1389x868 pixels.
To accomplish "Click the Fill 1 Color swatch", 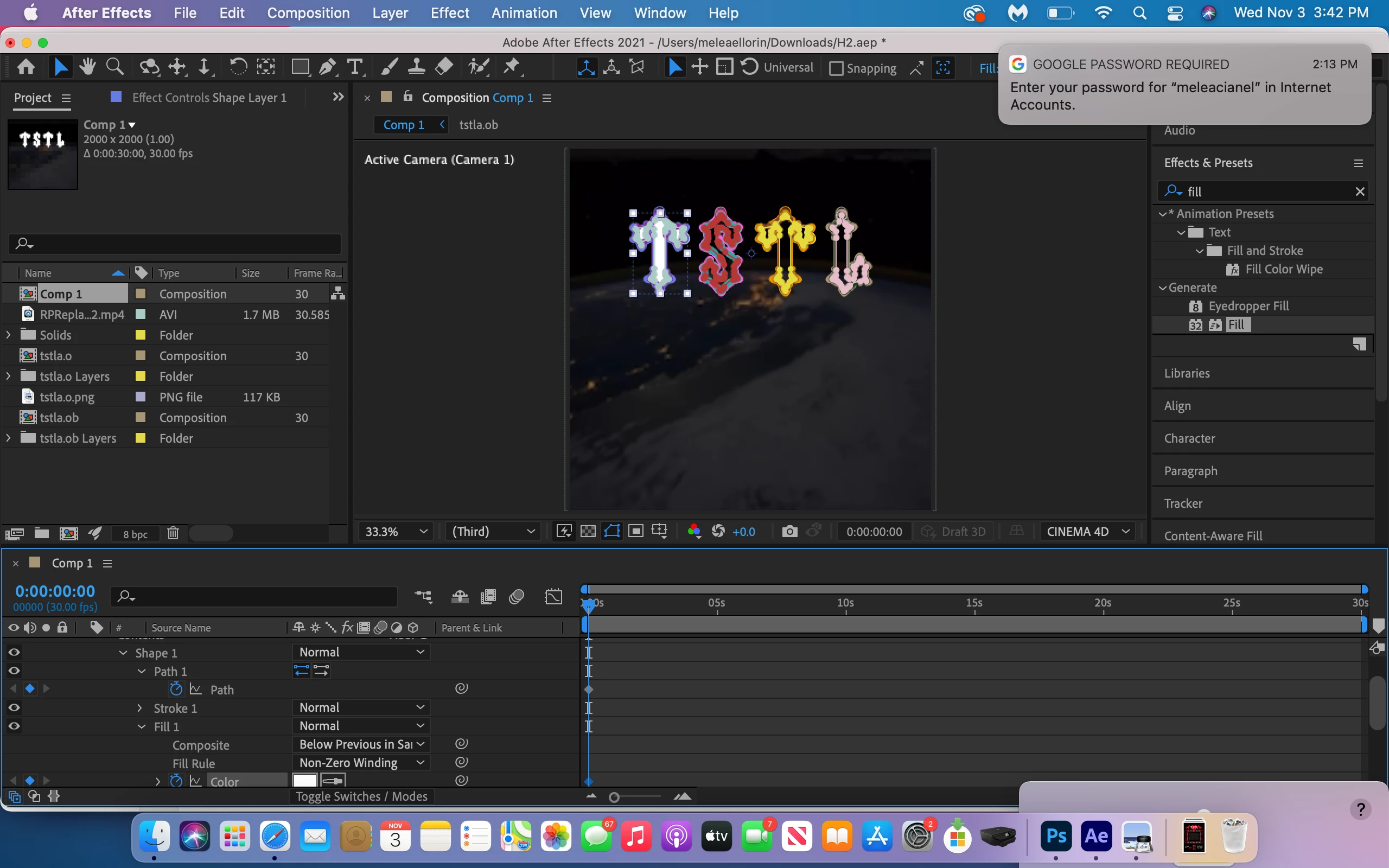I will [305, 781].
